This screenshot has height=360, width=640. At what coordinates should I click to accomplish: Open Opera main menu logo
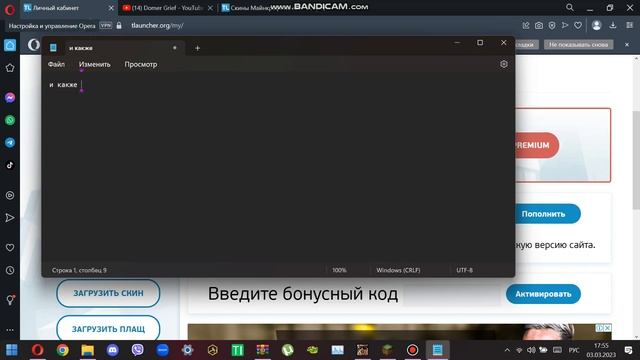coord(9,9)
